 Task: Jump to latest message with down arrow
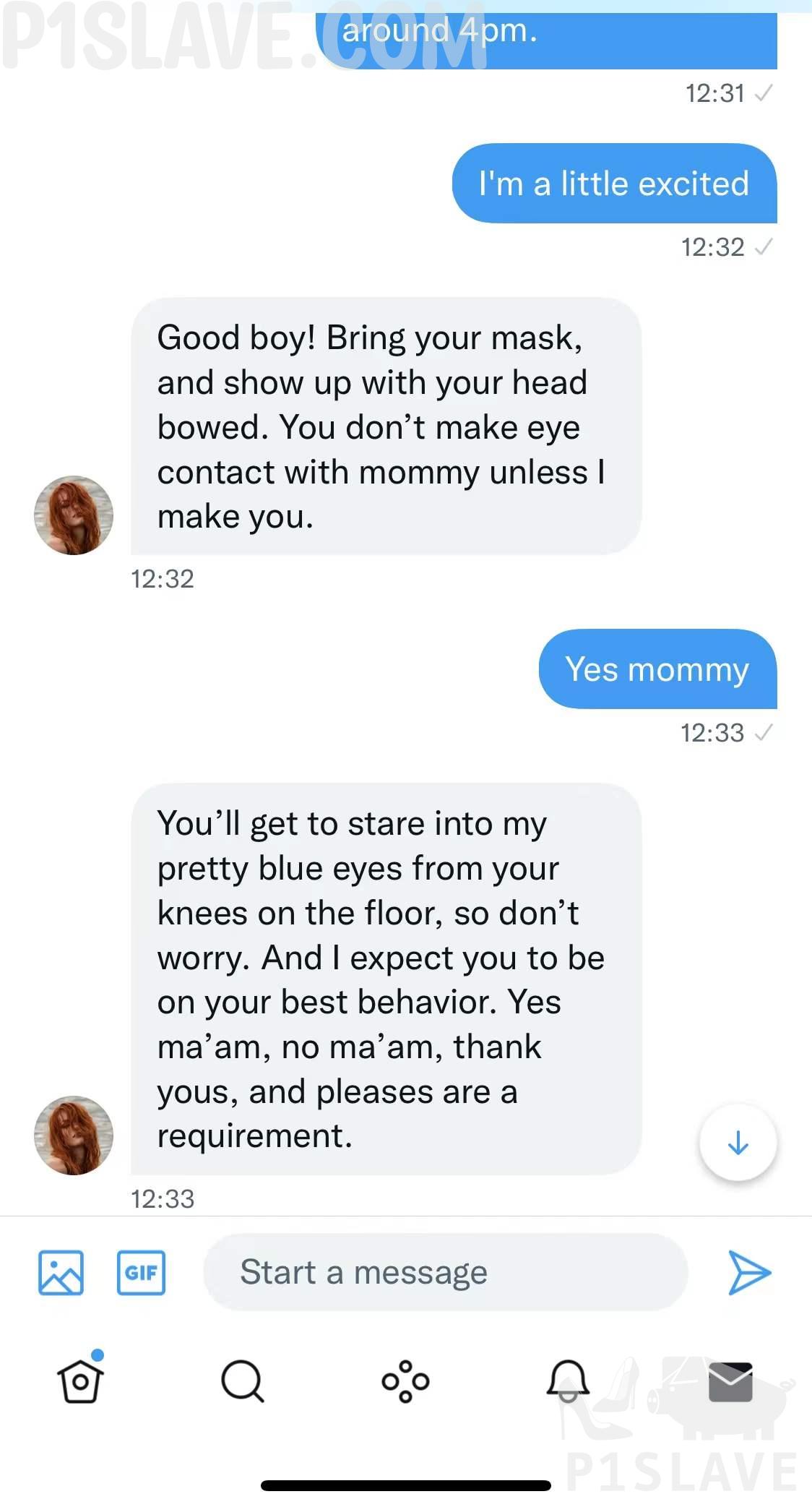738,1143
